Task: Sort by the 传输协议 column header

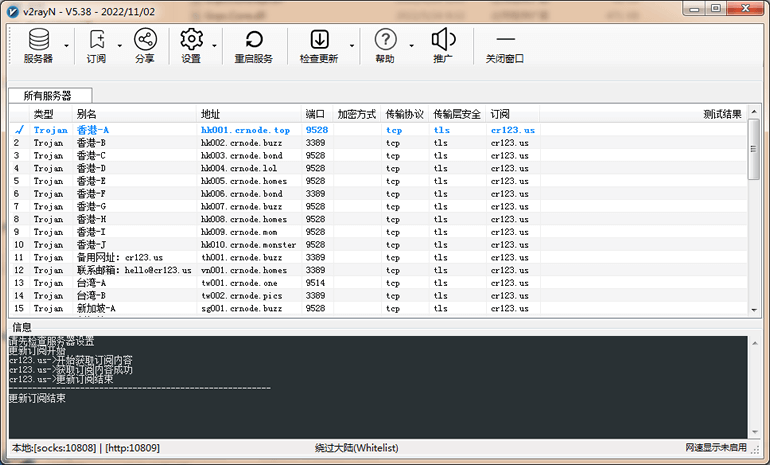Action: click(x=405, y=114)
